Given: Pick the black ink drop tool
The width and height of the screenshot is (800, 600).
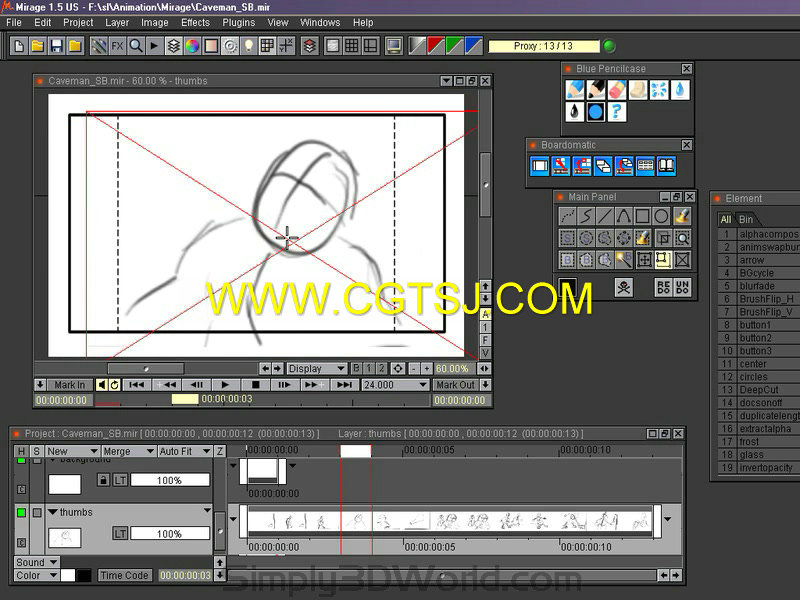Looking at the screenshot, I should (x=575, y=112).
